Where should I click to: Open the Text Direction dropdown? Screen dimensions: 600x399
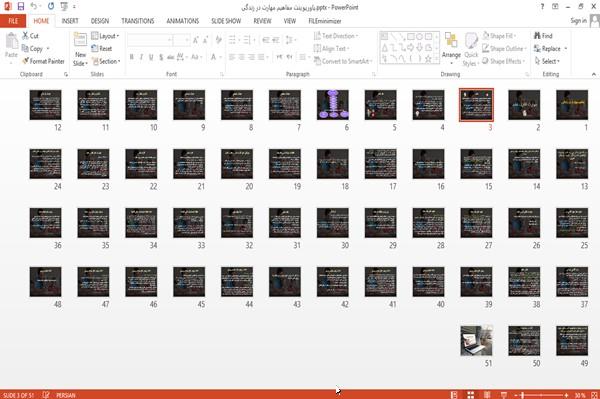click(x=336, y=36)
